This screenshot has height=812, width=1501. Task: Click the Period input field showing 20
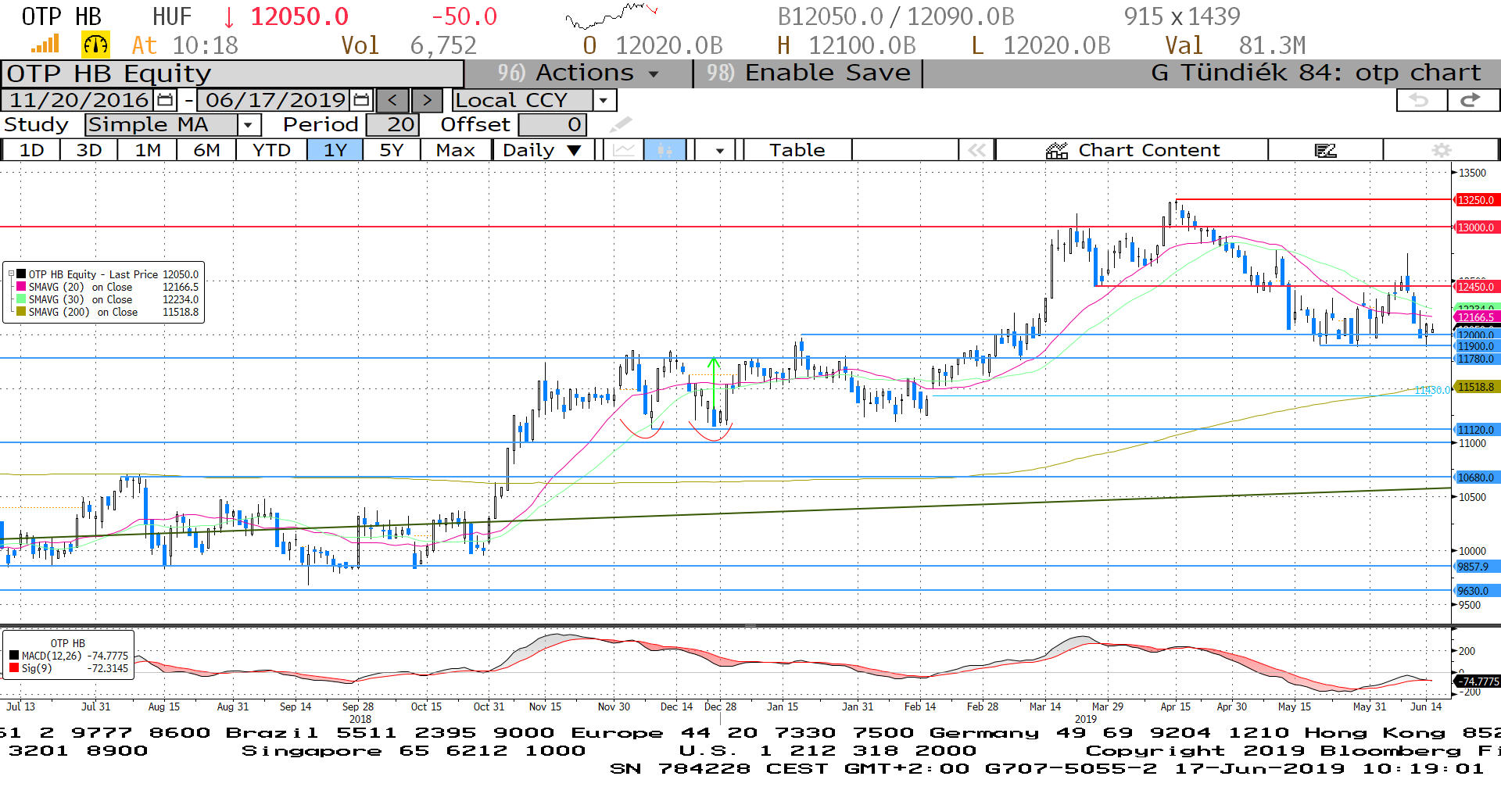(x=392, y=125)
